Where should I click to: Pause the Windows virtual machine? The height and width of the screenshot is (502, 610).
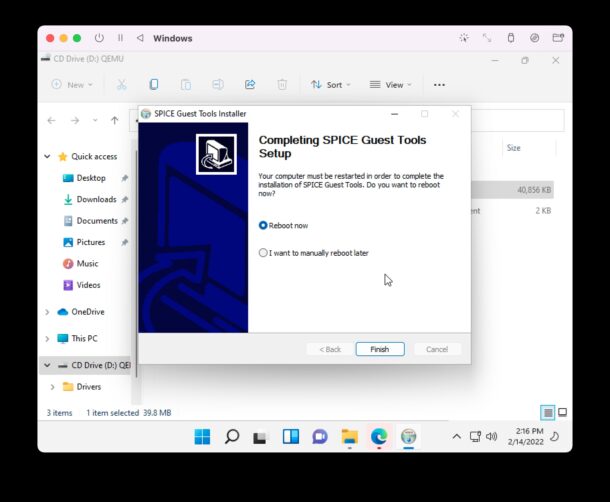pyautogui.click(x=120, y=38)
